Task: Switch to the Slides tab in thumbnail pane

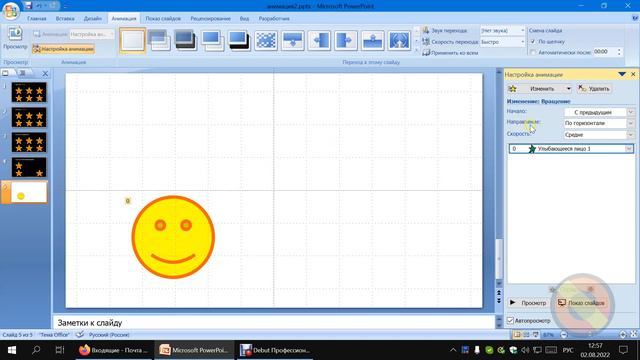Action: click(6, 73)
